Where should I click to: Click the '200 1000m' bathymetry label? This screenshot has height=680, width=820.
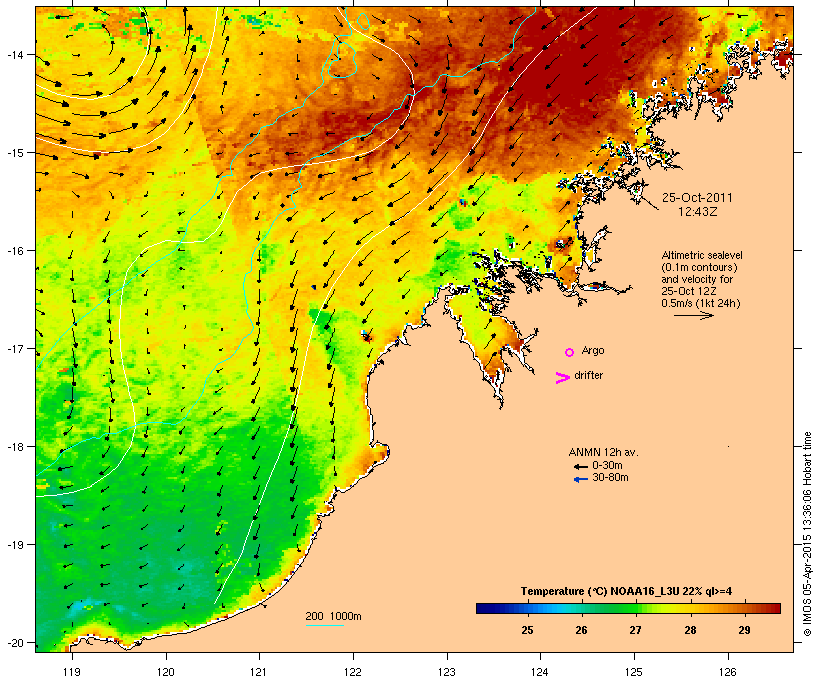(x=333, y=616)
